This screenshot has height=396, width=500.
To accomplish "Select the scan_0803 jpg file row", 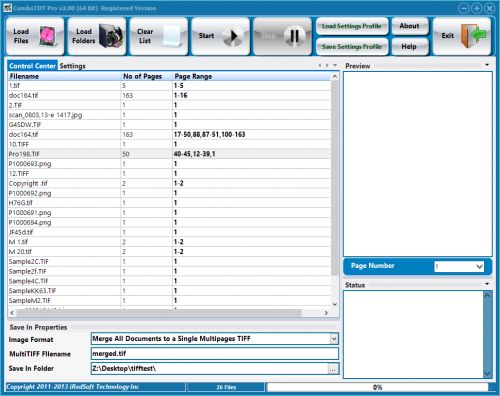I will click(x=169, y=115).
